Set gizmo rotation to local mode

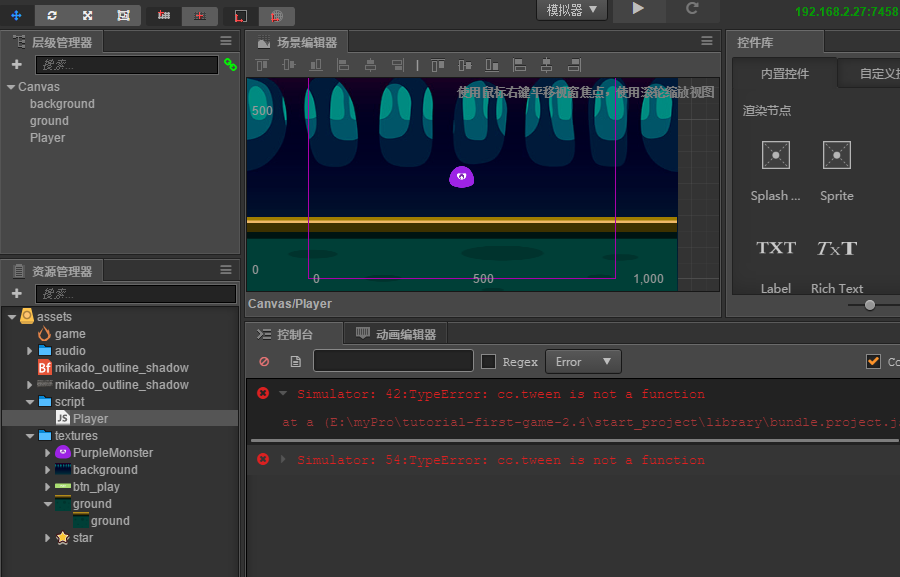coord(241,16)
